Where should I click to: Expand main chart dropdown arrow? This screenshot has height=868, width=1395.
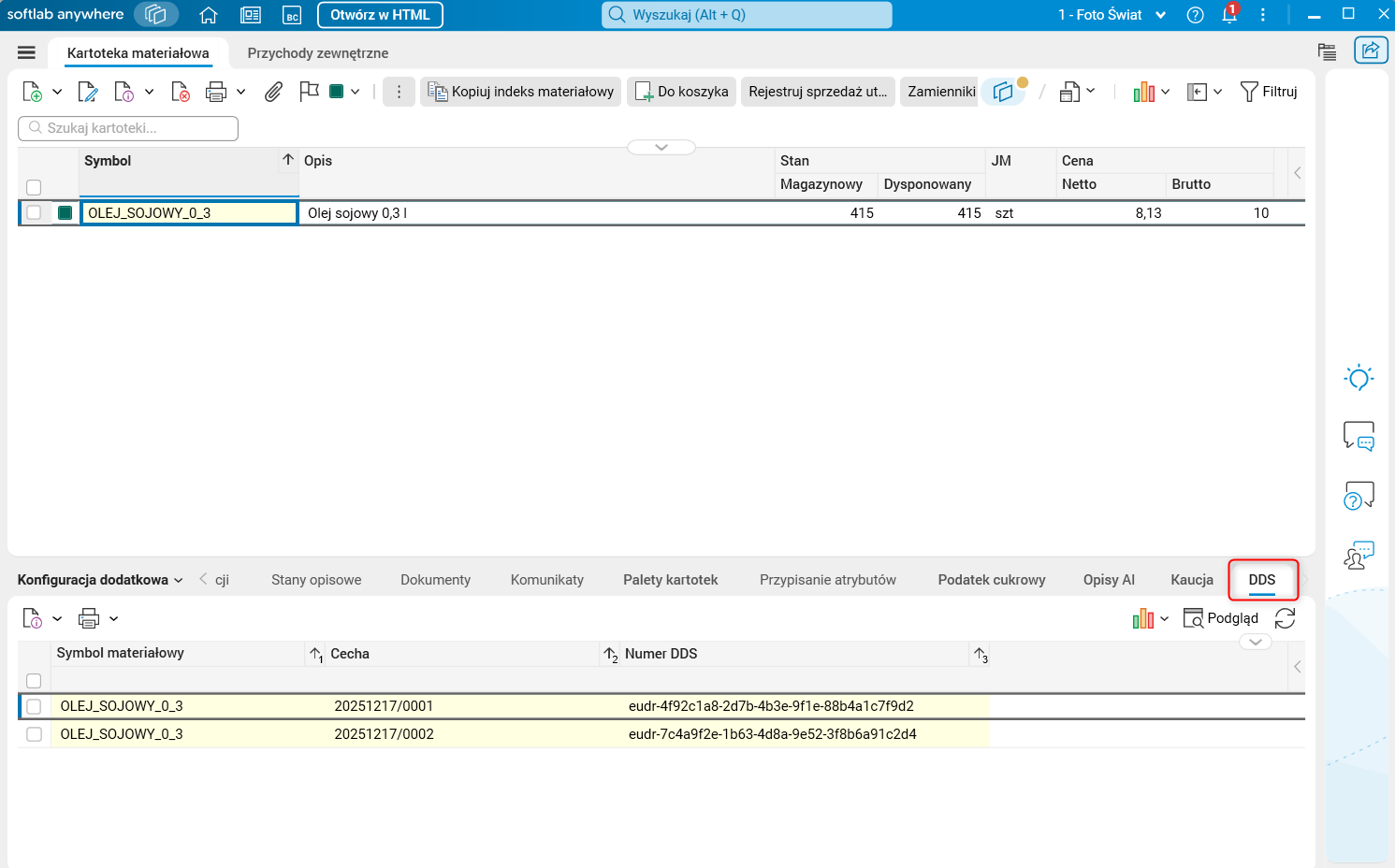(x=1166, y=92)
